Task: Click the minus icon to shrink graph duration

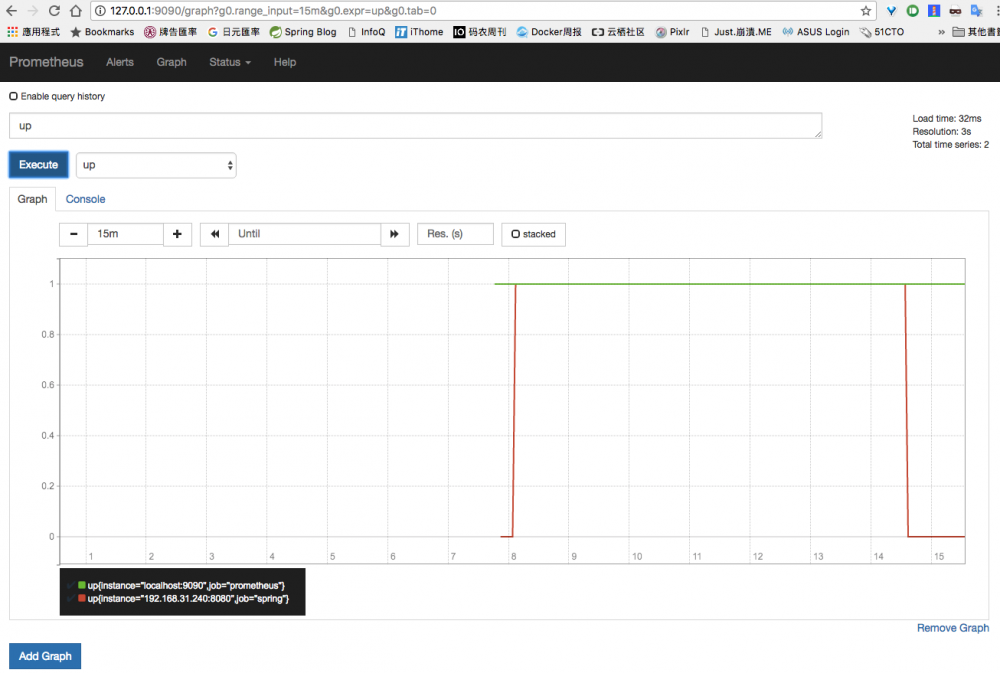Action: pyautogui.click(x=72, y=233)
